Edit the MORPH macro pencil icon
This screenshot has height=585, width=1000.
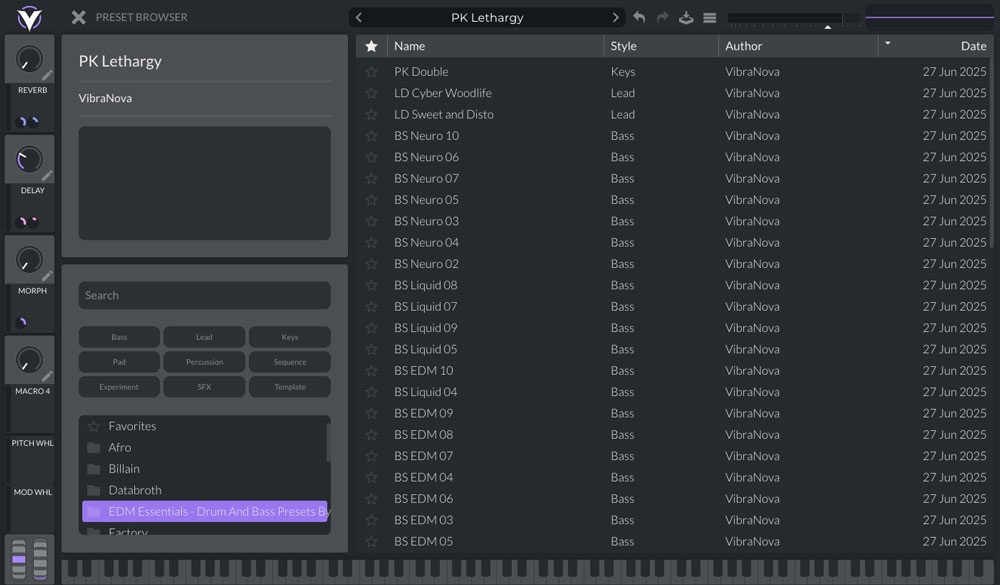(47, 276)
